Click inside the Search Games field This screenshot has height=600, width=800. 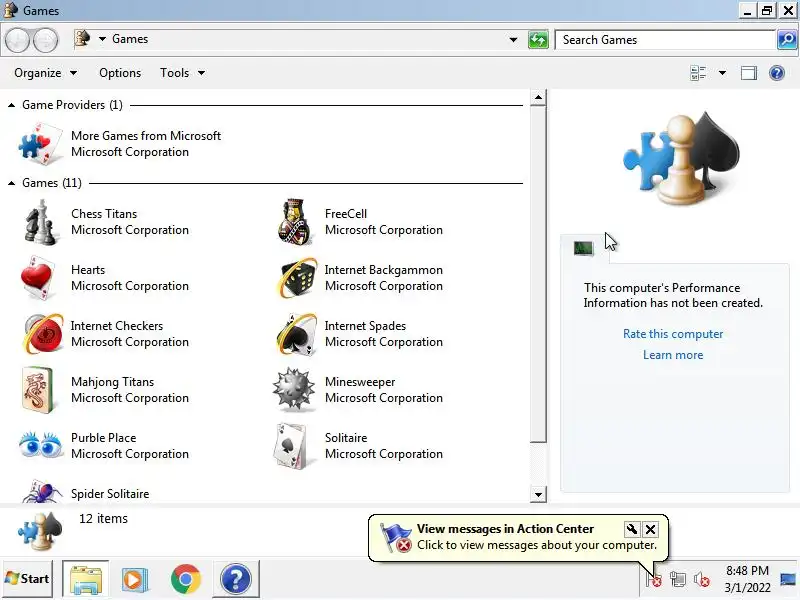pos(665,40)
